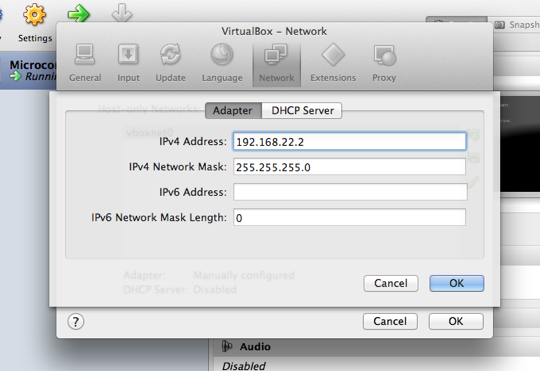The image size is (540, 371).
Task: Click the IPv4 Network Mask field
Action: pos(350,167)
